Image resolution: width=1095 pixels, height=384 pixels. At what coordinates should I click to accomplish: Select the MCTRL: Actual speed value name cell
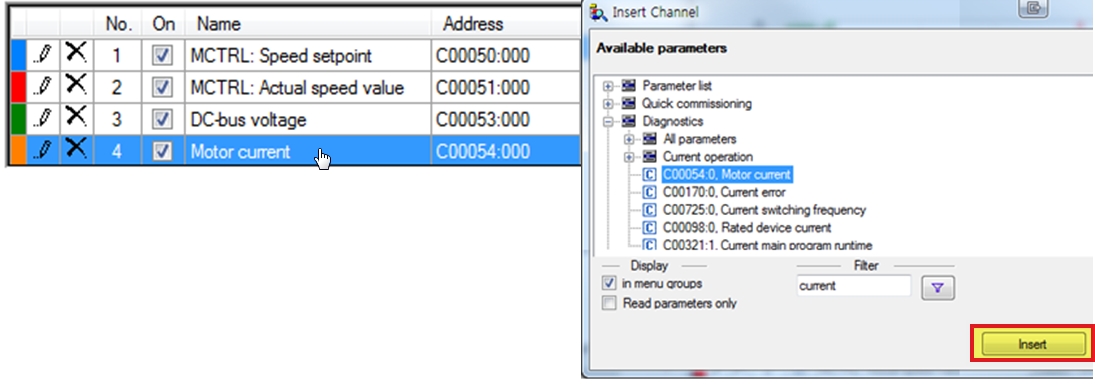coord(308,88)
